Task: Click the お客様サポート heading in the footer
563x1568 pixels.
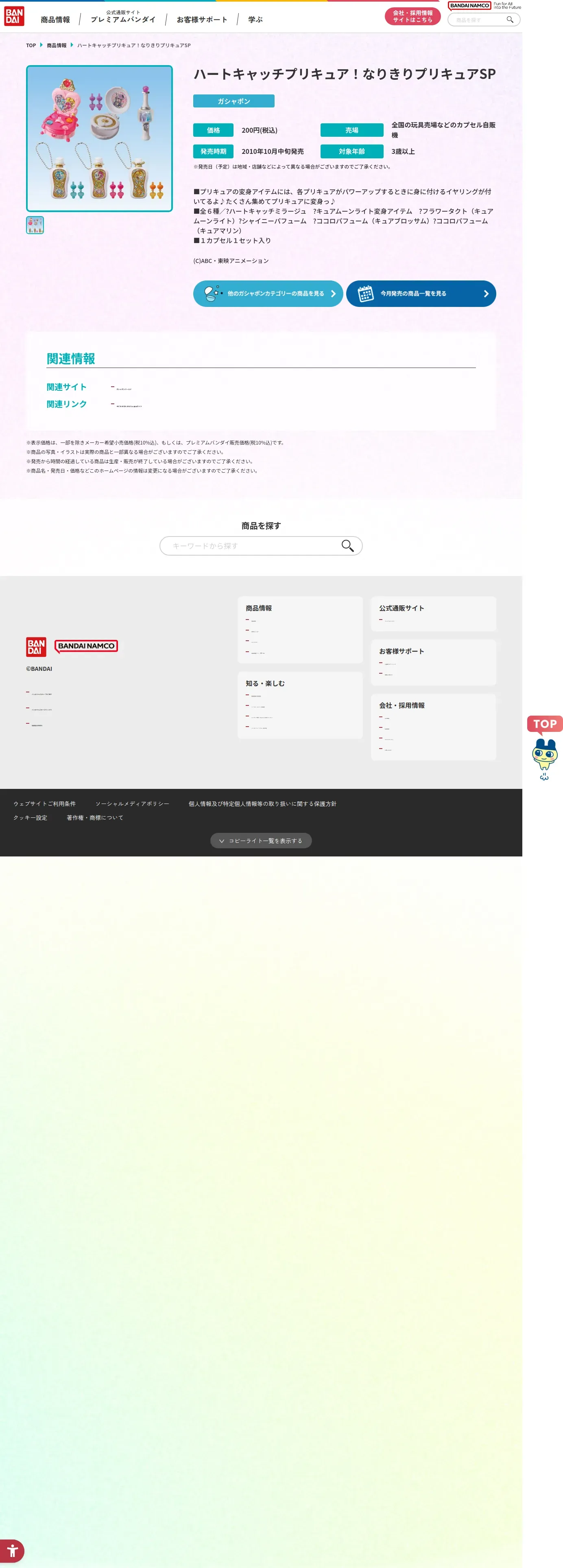Action: coord(402,651)
